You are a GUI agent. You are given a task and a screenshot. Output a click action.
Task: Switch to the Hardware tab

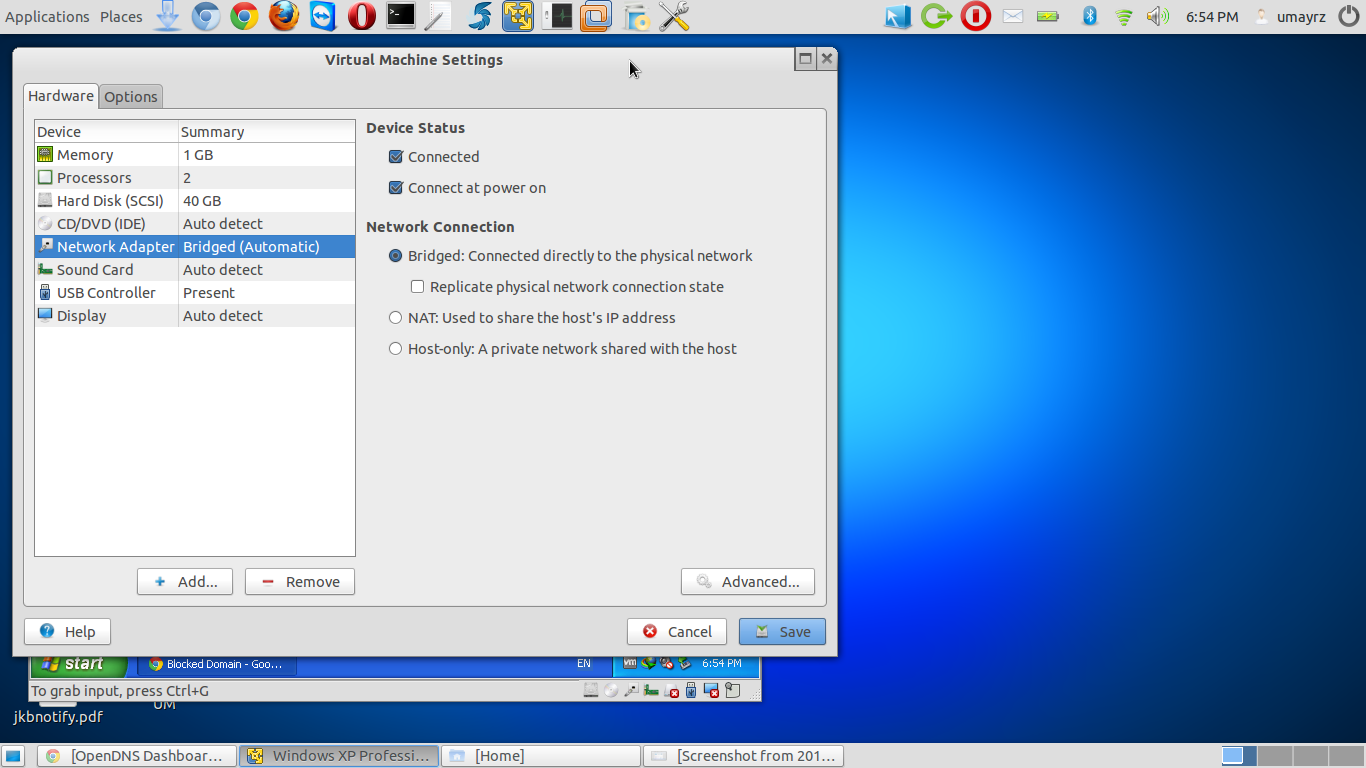click(61, 96)
